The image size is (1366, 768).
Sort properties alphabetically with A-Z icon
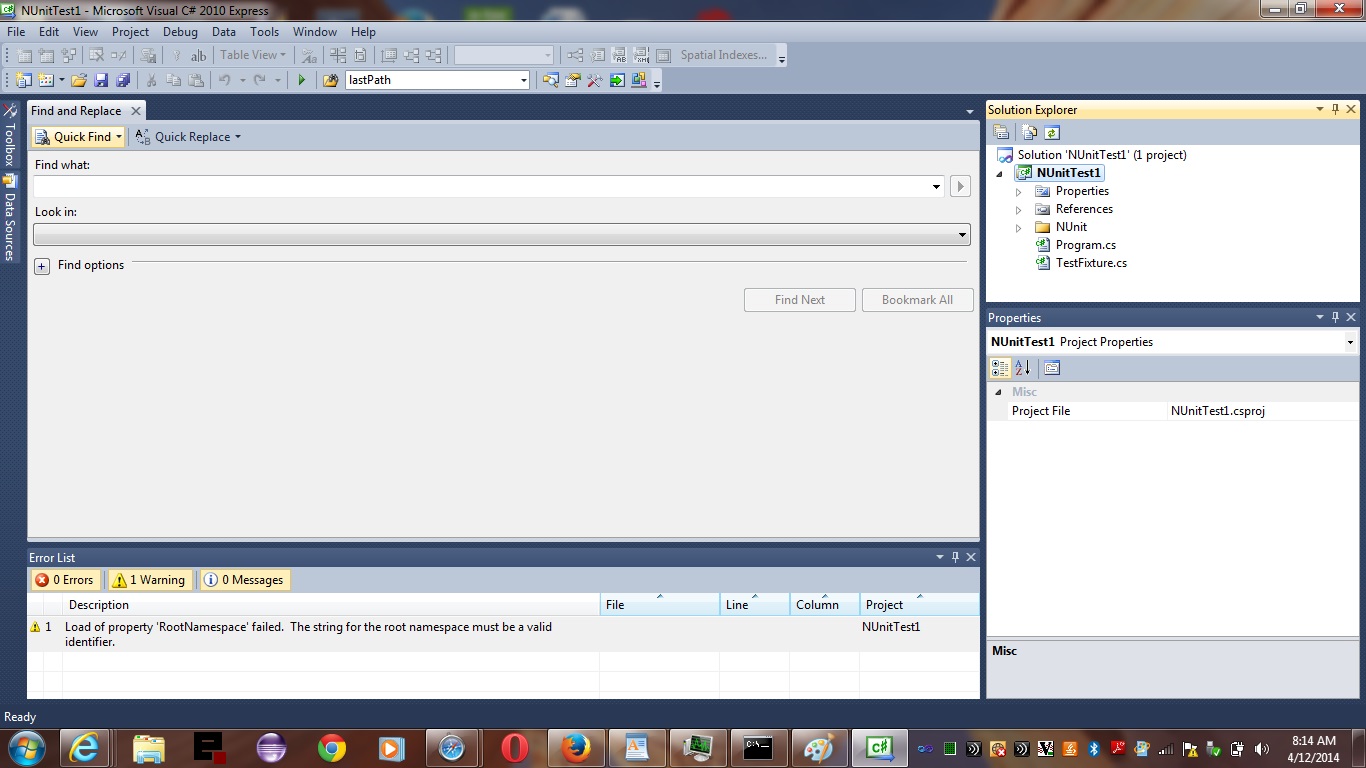(x=1023, y=368)
